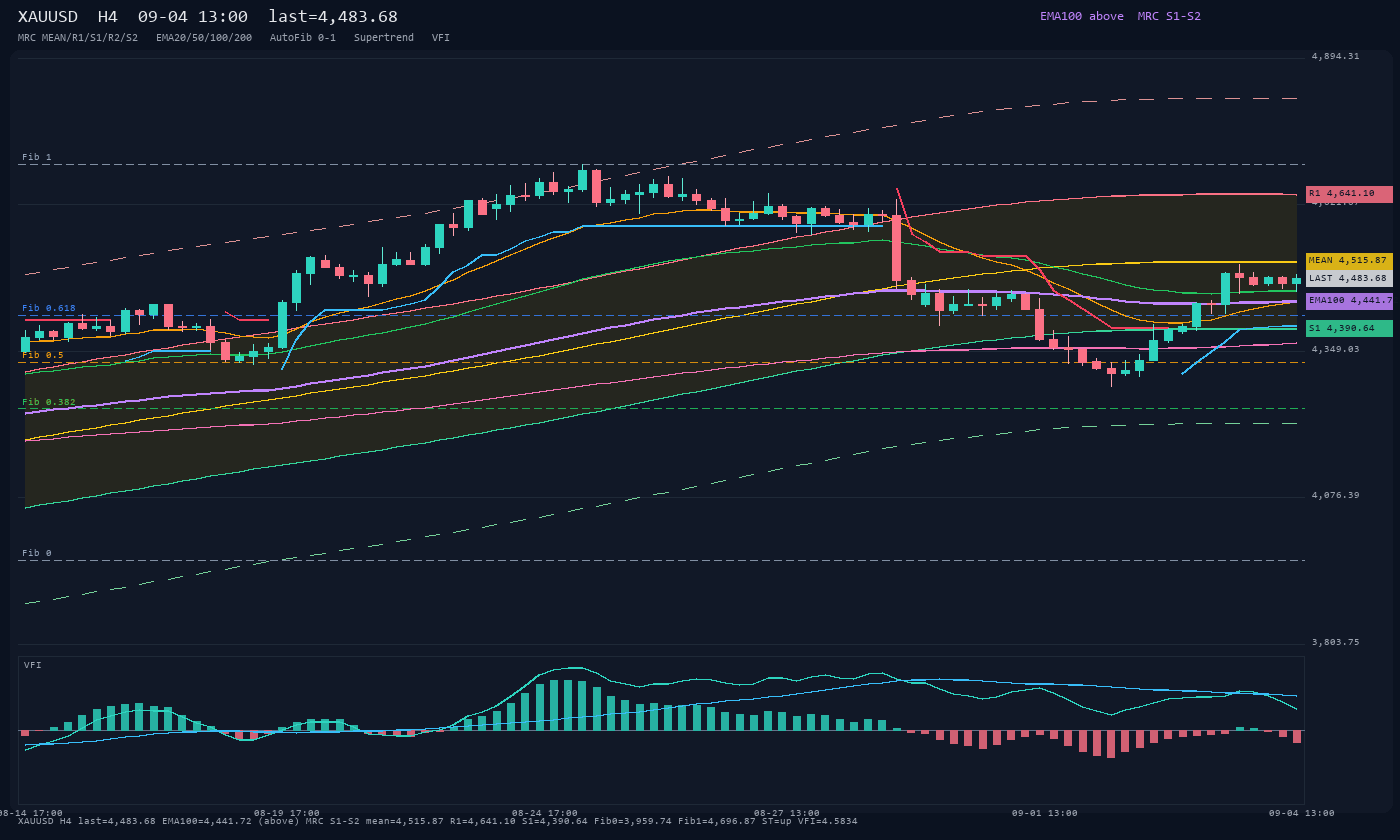
Task: Select the 'MRC S1-S2' status text at top right
Action: [x=1169, y=16]
